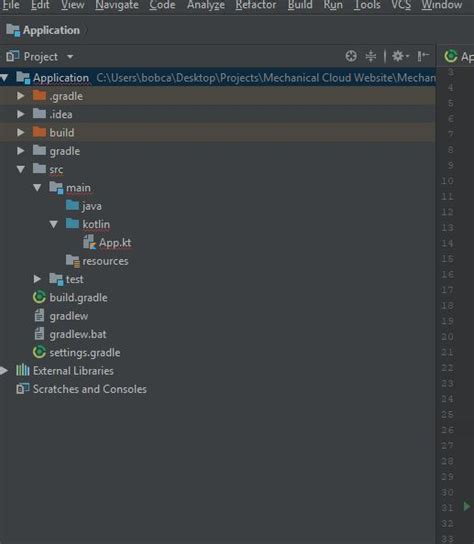The image size is (474, 544).
Task: Click the External Libraries bars icon
Action: click(x=23, y=370)
